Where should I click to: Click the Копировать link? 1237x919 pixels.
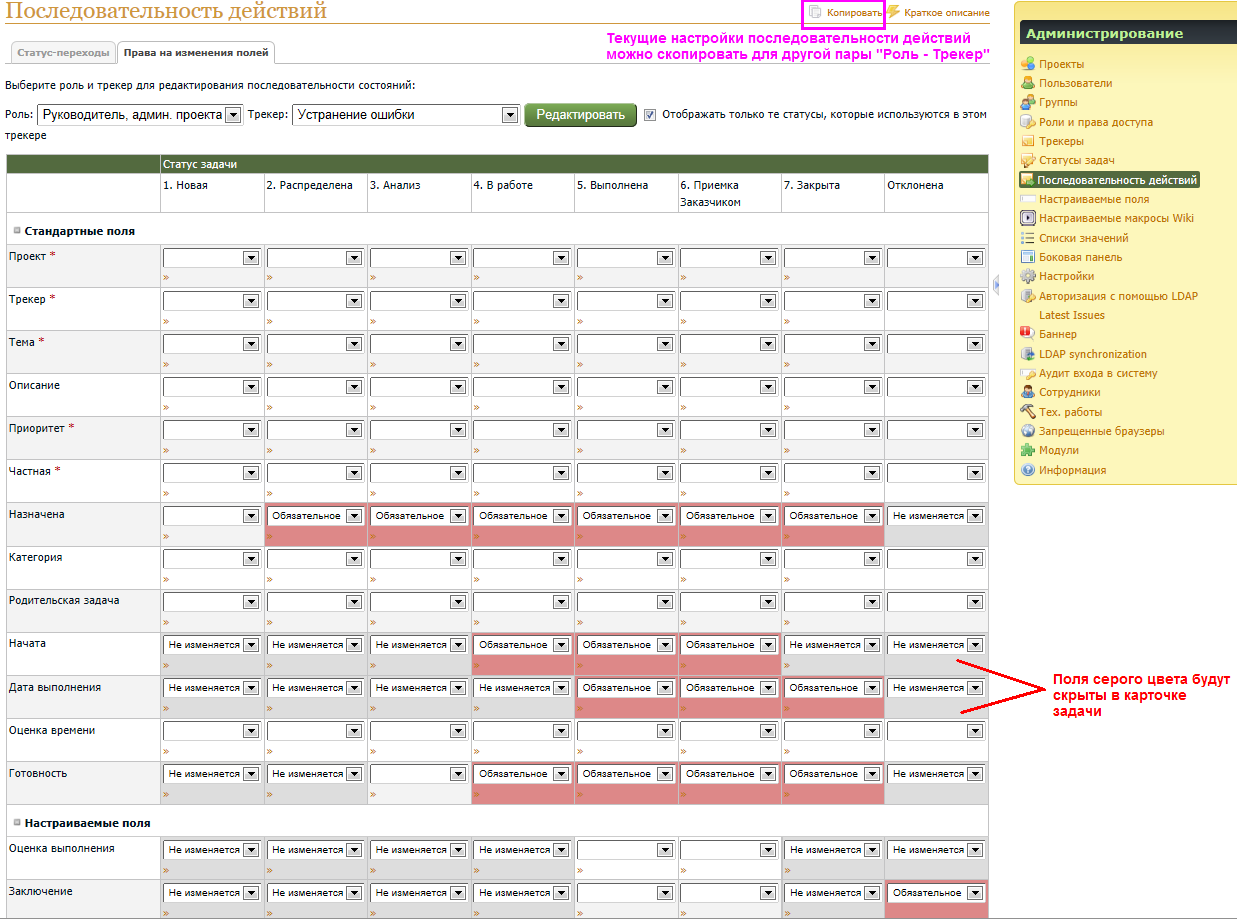(854, 13)
